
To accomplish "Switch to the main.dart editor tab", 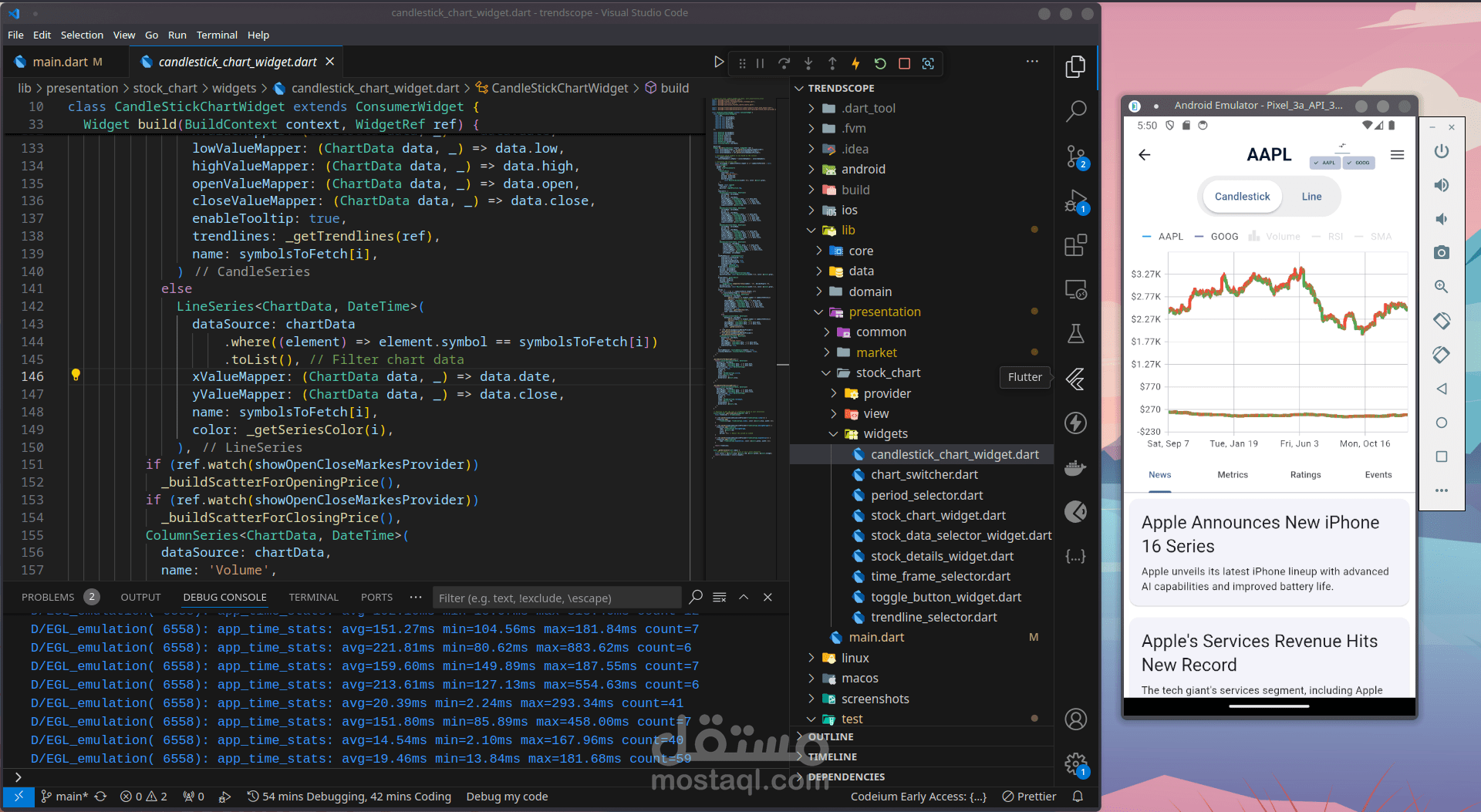I will [66, 62].
